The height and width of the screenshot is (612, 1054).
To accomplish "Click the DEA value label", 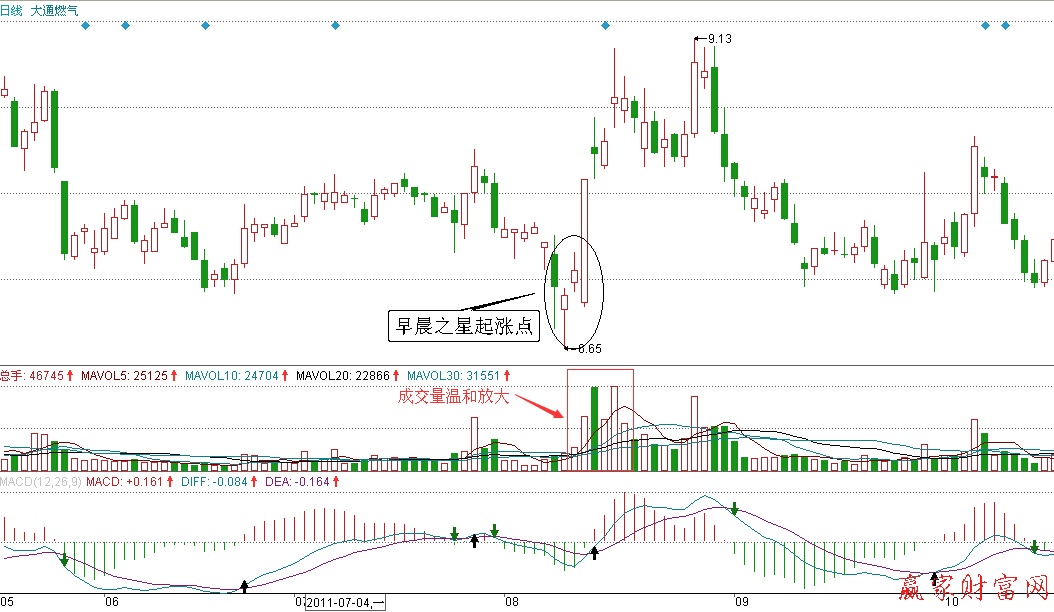I will (283, 482).
